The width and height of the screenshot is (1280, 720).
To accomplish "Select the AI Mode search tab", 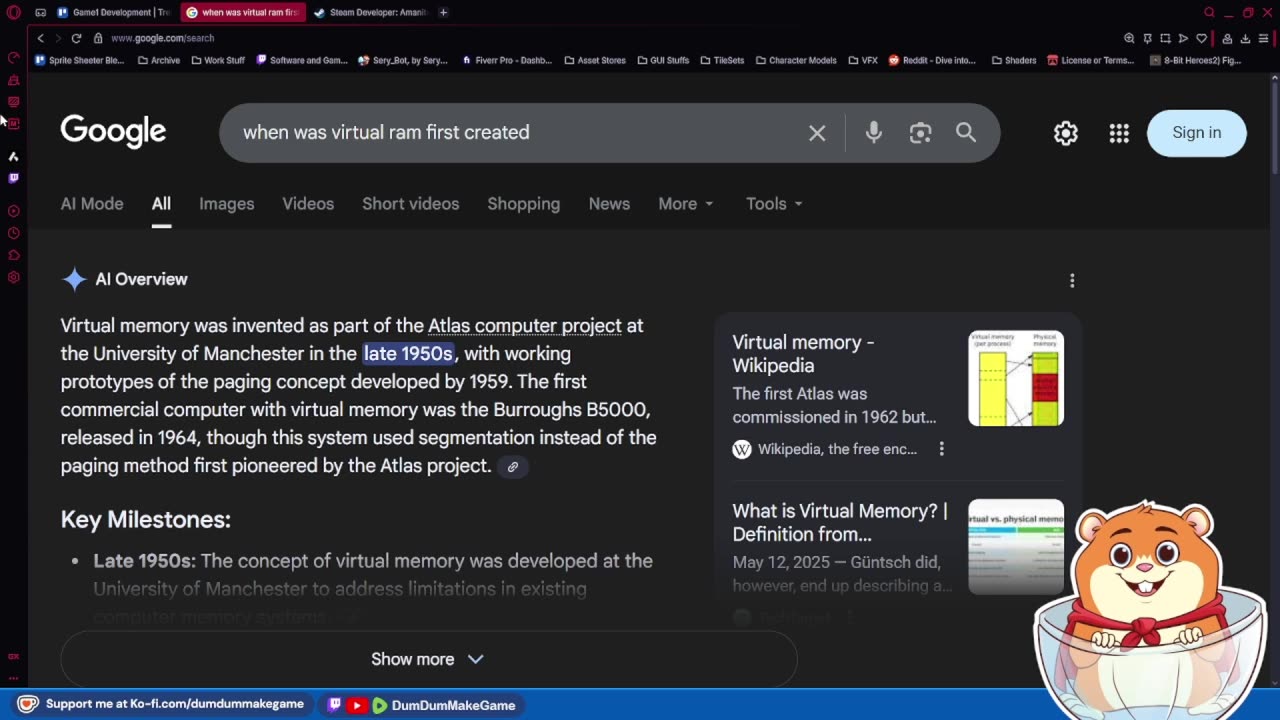I will 92,204.
